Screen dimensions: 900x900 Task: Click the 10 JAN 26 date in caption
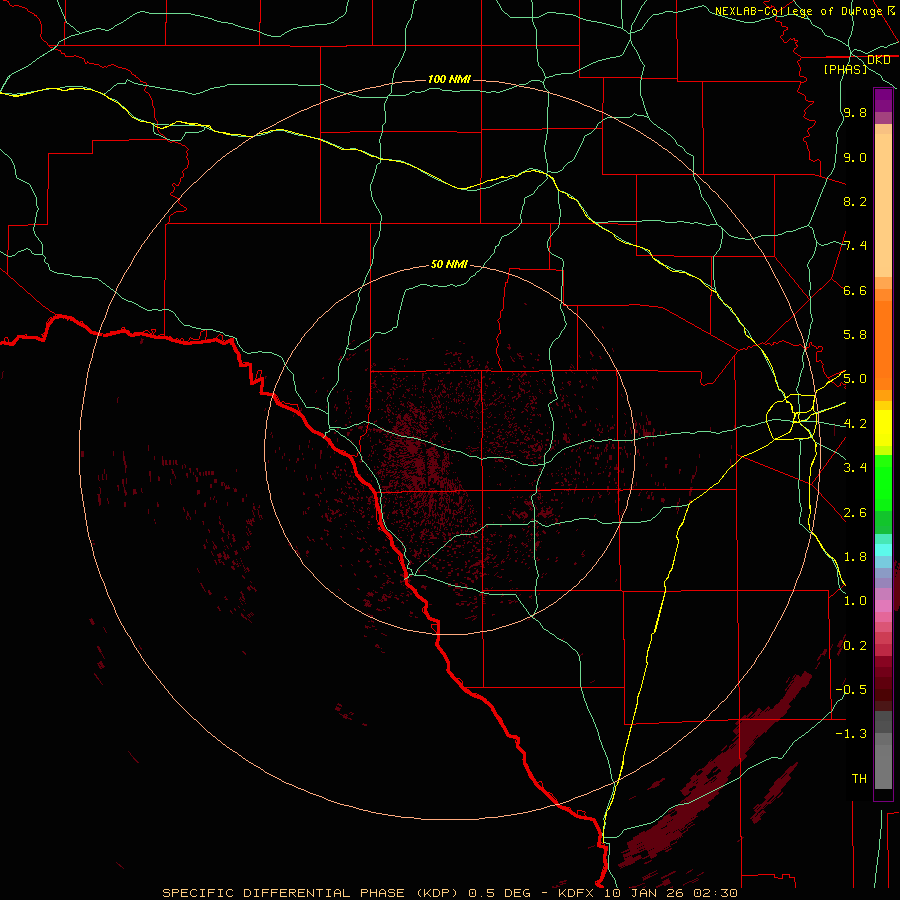pos(645,893)
